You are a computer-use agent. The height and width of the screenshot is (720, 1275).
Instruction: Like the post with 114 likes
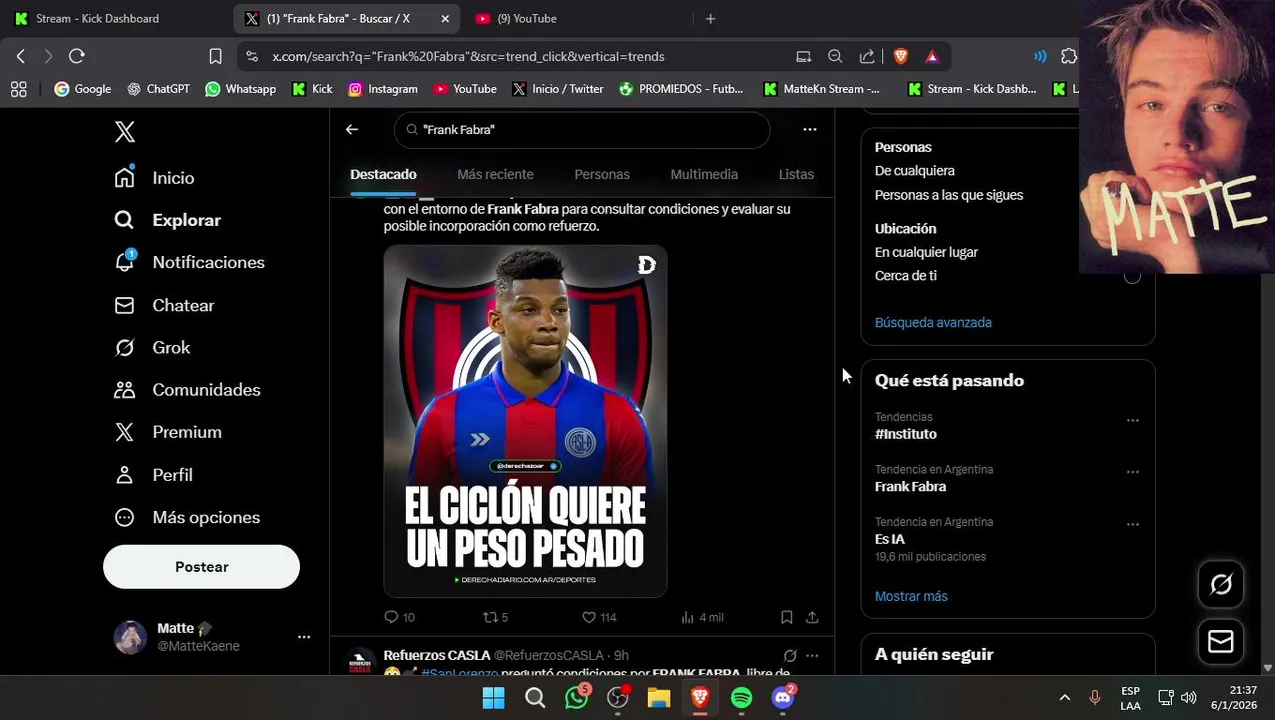tap(599, 617)
